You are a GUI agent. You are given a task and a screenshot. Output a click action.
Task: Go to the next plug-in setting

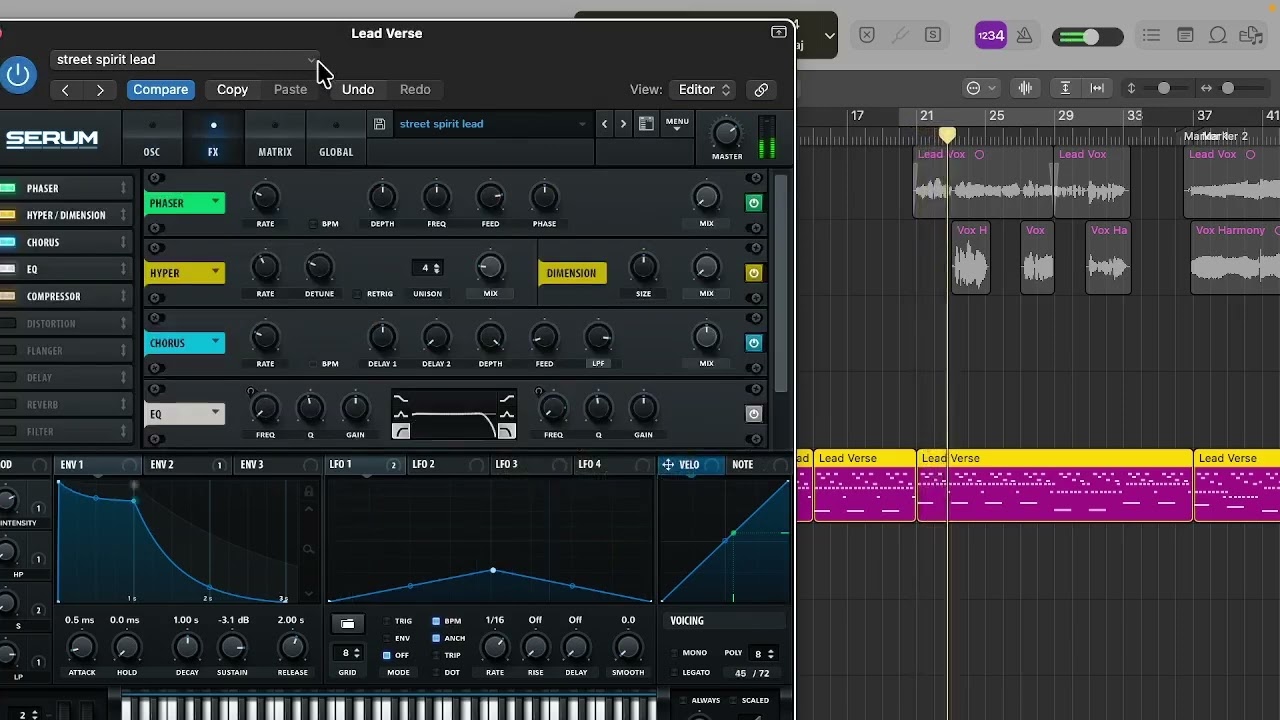point(100,90)
